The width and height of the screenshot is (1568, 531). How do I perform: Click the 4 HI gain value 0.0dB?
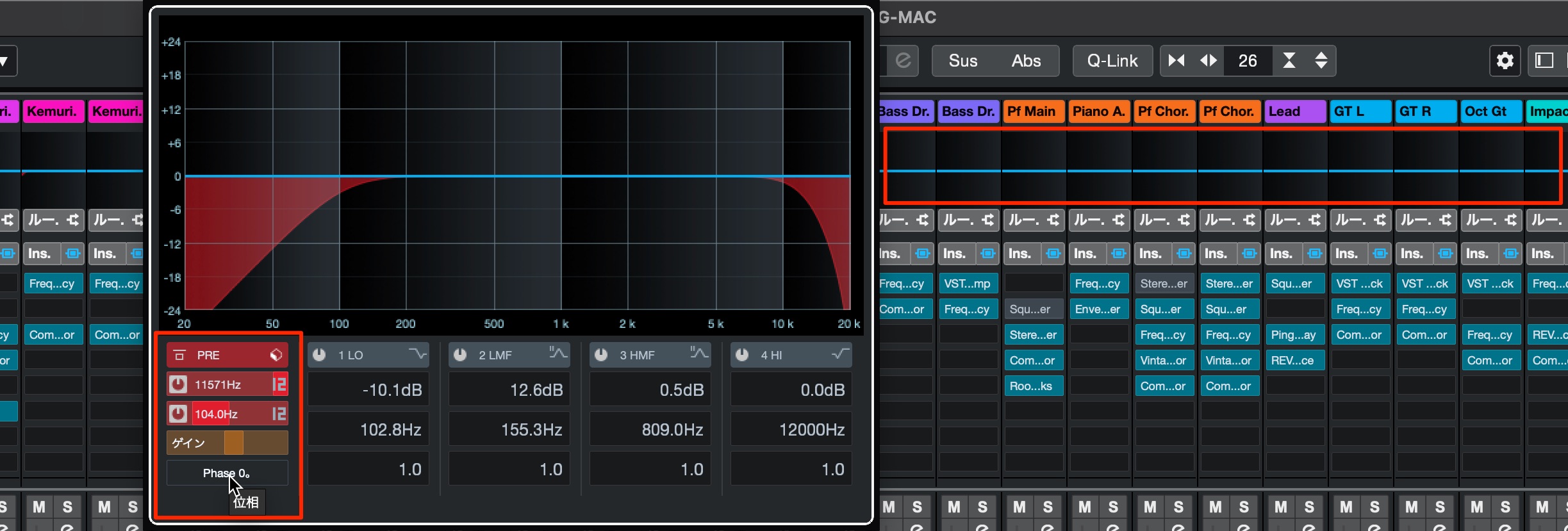pyautogui.click(x=791, y=390)
